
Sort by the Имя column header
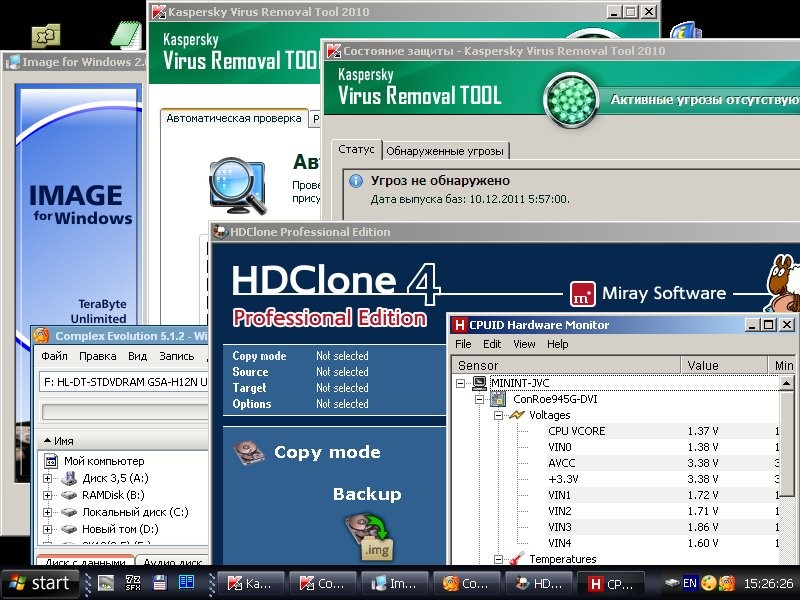point(124,441)
